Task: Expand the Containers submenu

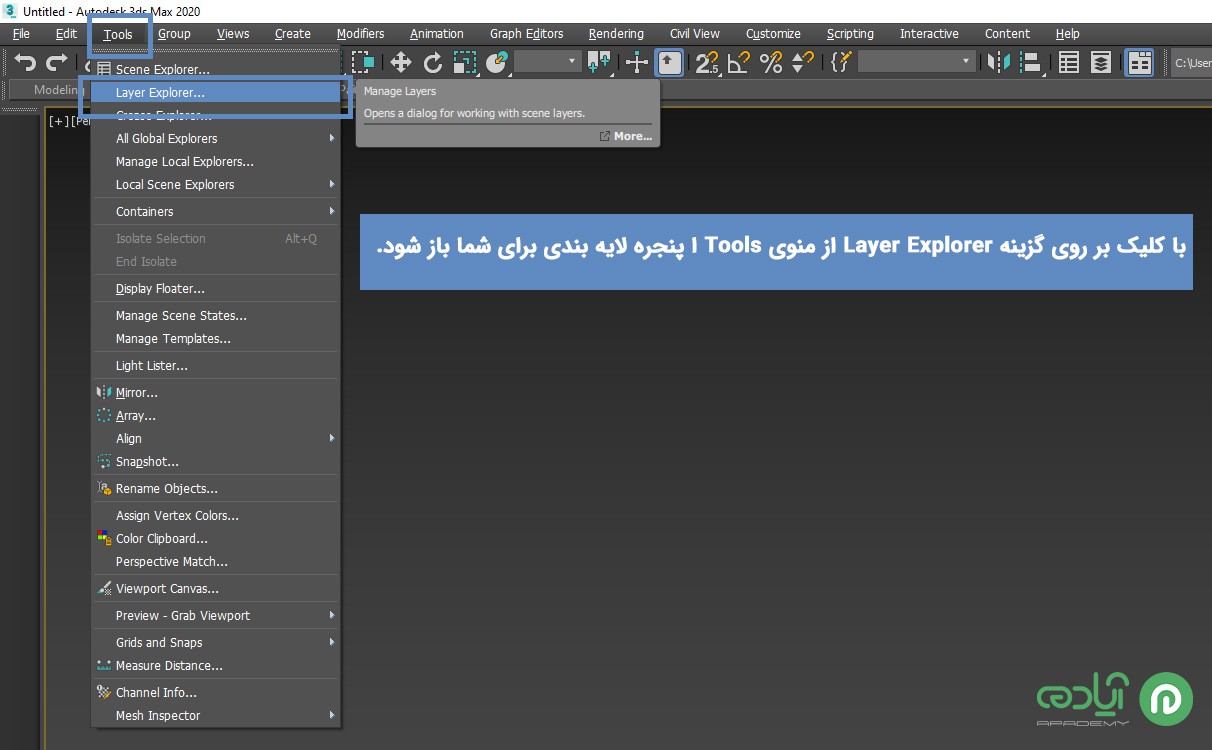Action: [x=216, y=212]
